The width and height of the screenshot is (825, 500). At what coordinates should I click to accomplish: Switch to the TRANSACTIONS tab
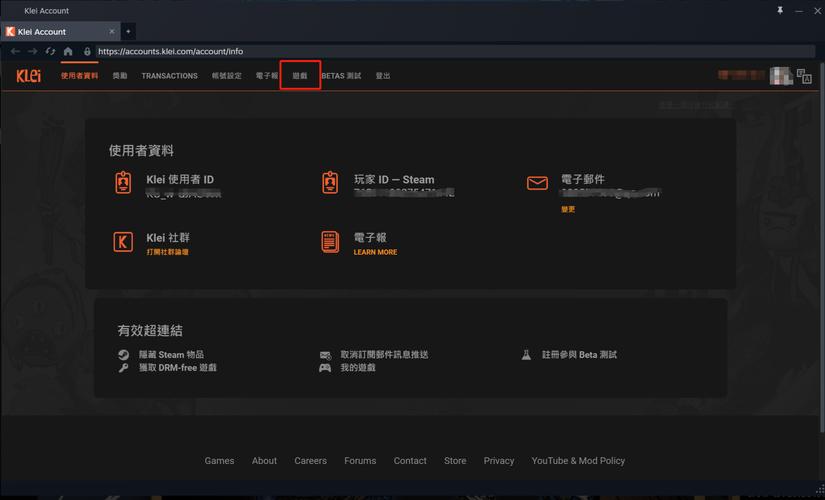pyautogui.click(x=169, y=76)
